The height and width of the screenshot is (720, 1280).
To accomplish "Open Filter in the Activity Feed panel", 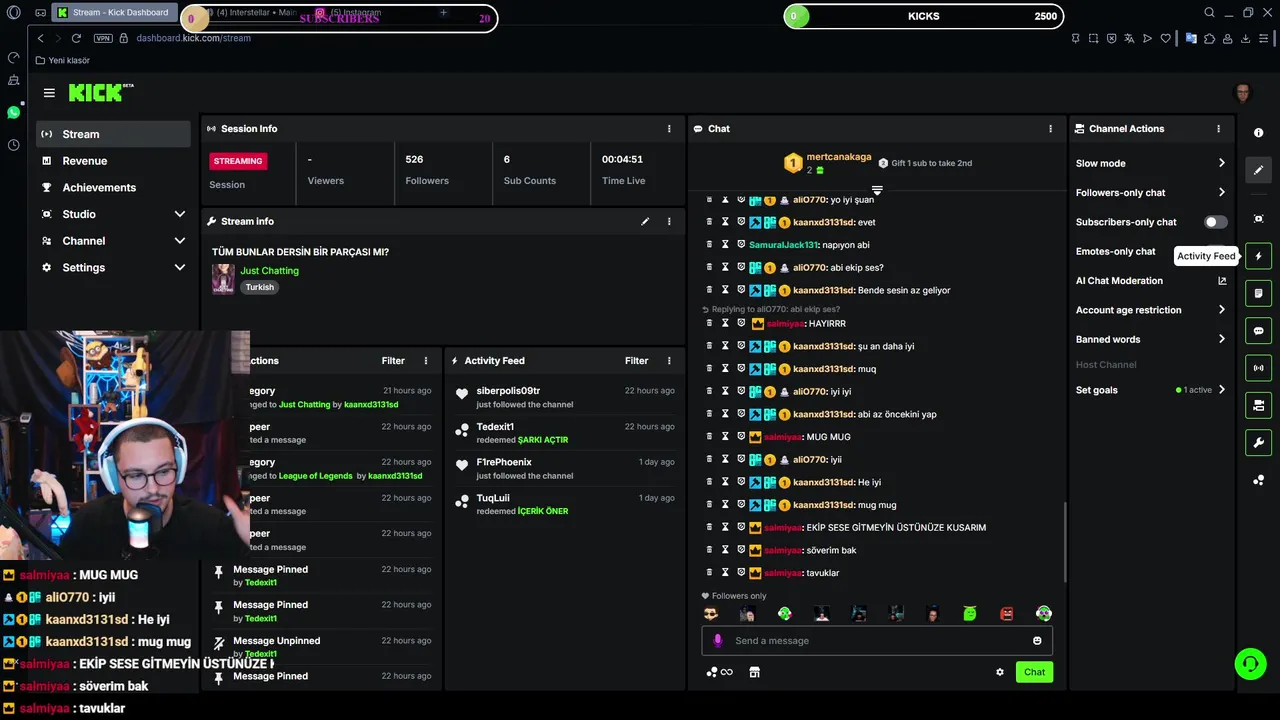I will click(636, 361).
